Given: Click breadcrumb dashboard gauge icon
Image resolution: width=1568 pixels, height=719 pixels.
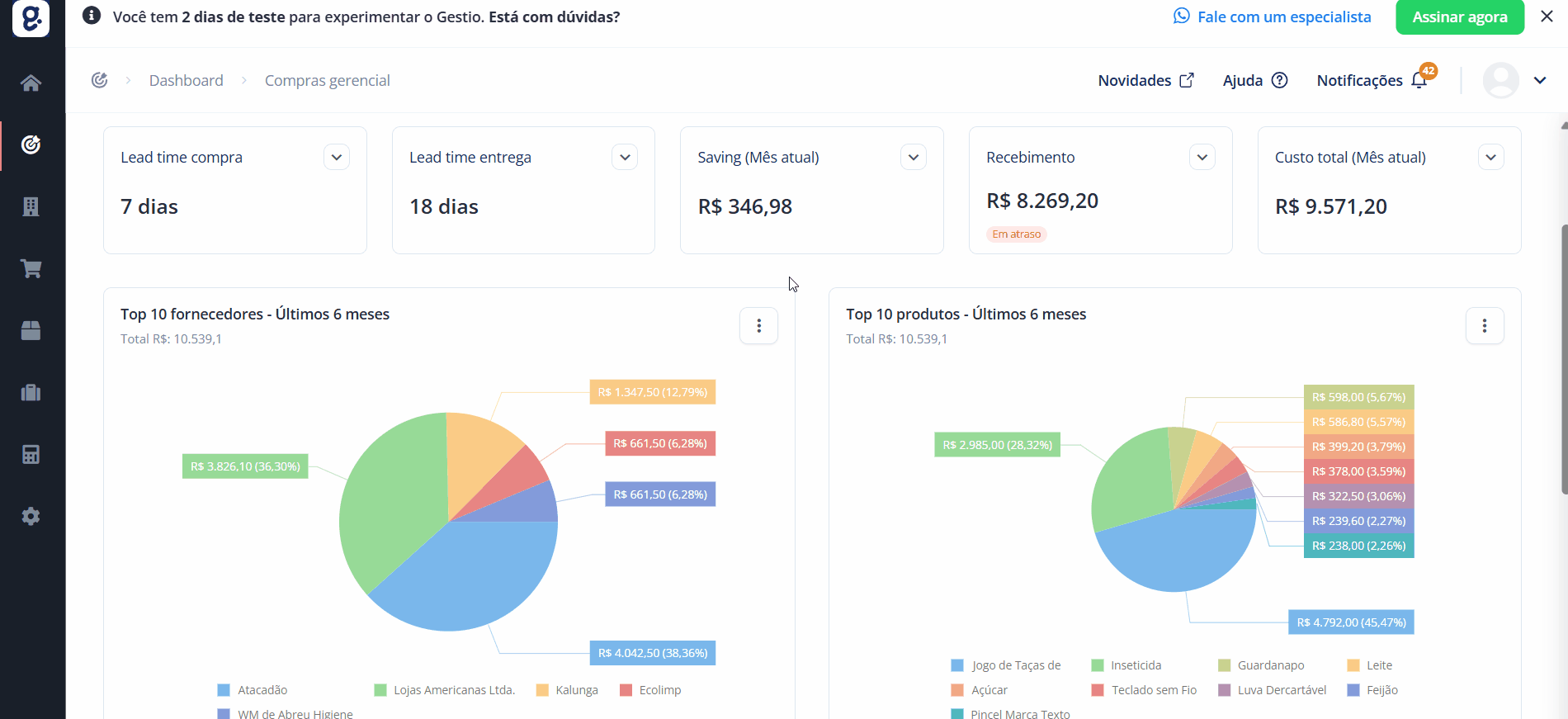Looking at the screenshot, I should [x=99, y=80].
